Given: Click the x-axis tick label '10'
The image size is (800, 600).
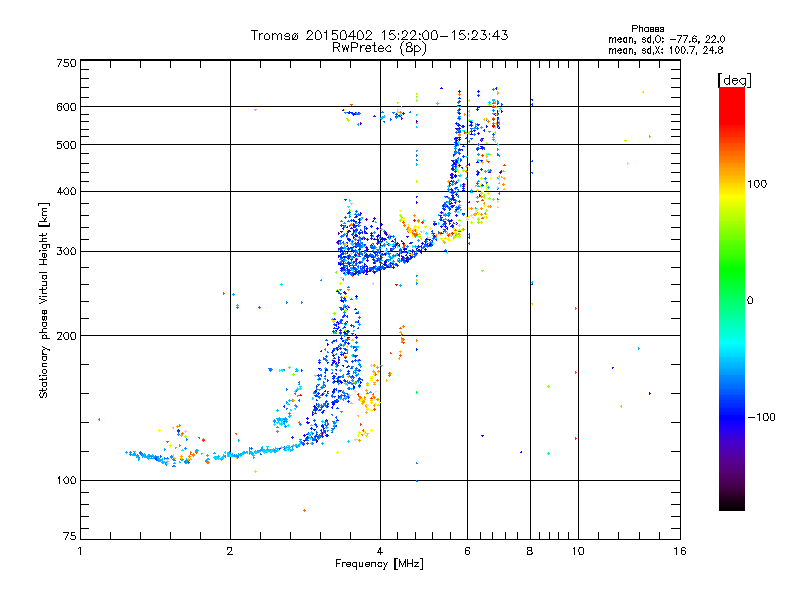Looking at the screenshot, I should pos(578,551).
